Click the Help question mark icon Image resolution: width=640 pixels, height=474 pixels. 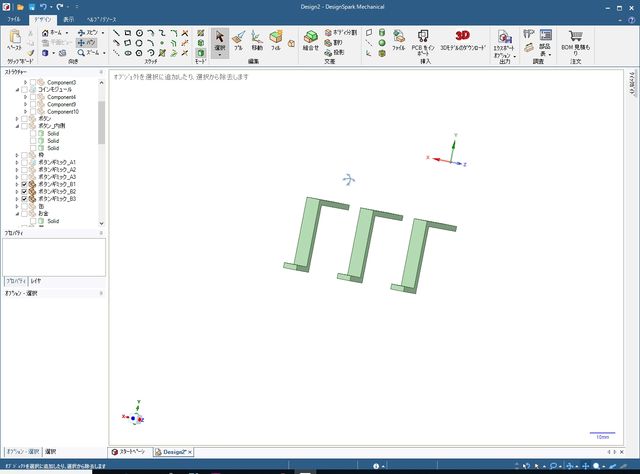tap(631, 20)
